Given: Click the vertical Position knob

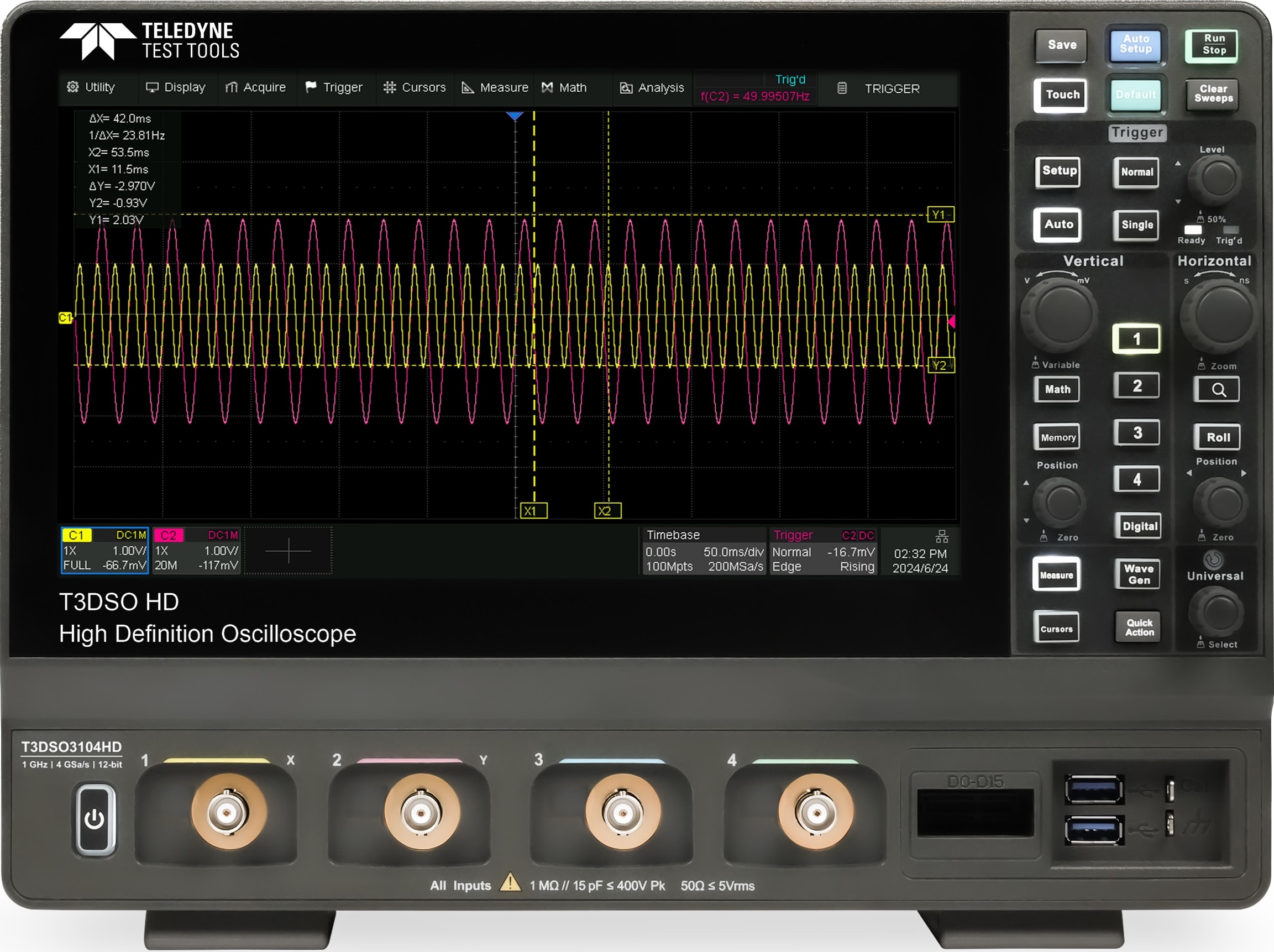Looking at the screenshot, I should [1060, 503].
